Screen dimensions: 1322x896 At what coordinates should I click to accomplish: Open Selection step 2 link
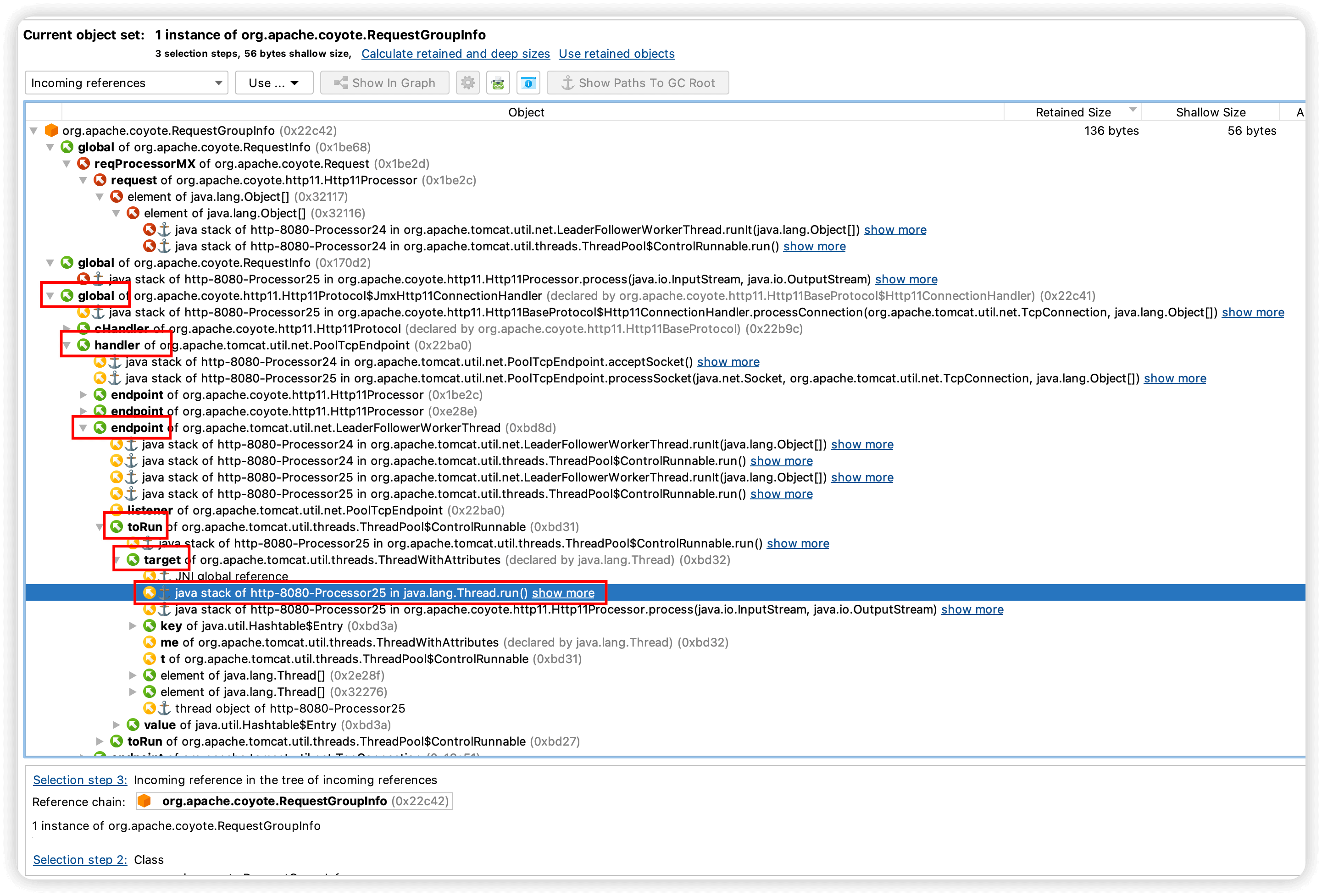point(80,860)
